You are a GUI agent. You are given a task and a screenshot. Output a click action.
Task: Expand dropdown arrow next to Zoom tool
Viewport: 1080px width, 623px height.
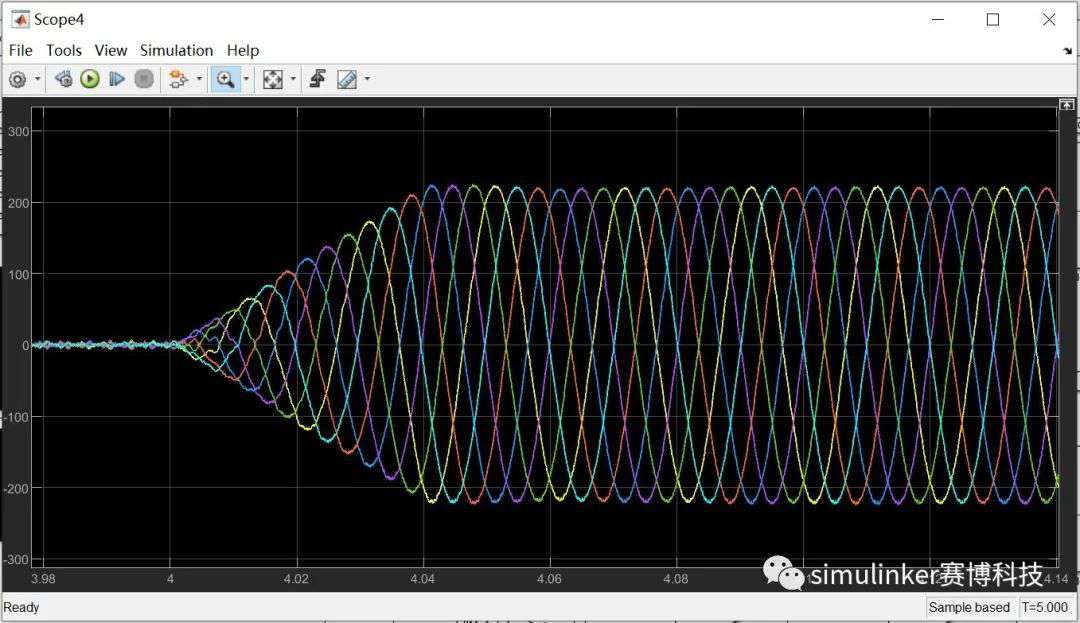(246, 79)
